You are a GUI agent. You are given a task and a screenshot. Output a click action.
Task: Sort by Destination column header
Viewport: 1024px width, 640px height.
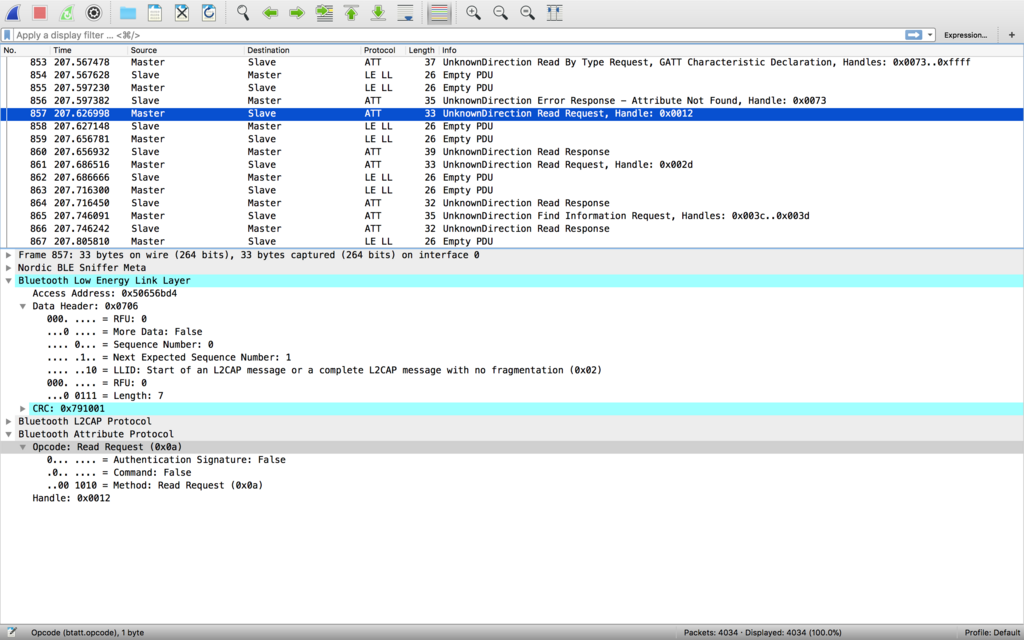tap(302, 50)
